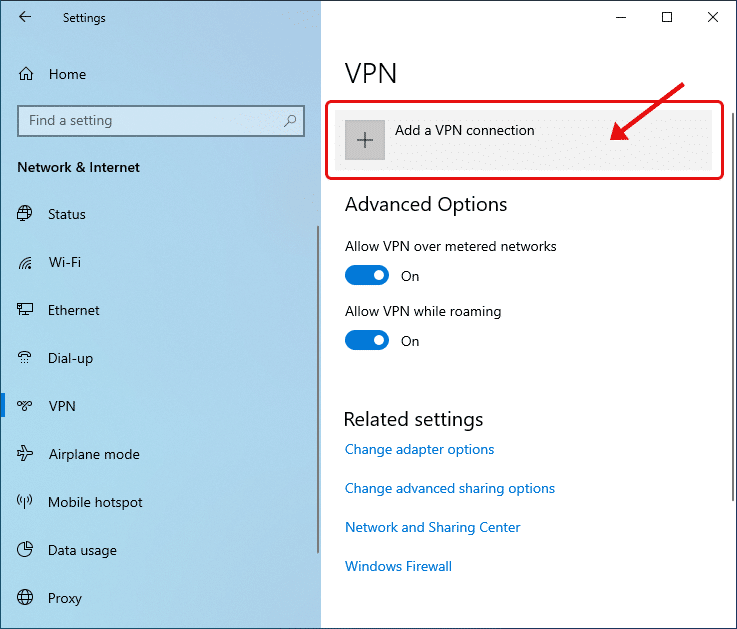Open the Mobile hotspot icon
Screen dimensions: 737x629
click(x=26, y=502)
